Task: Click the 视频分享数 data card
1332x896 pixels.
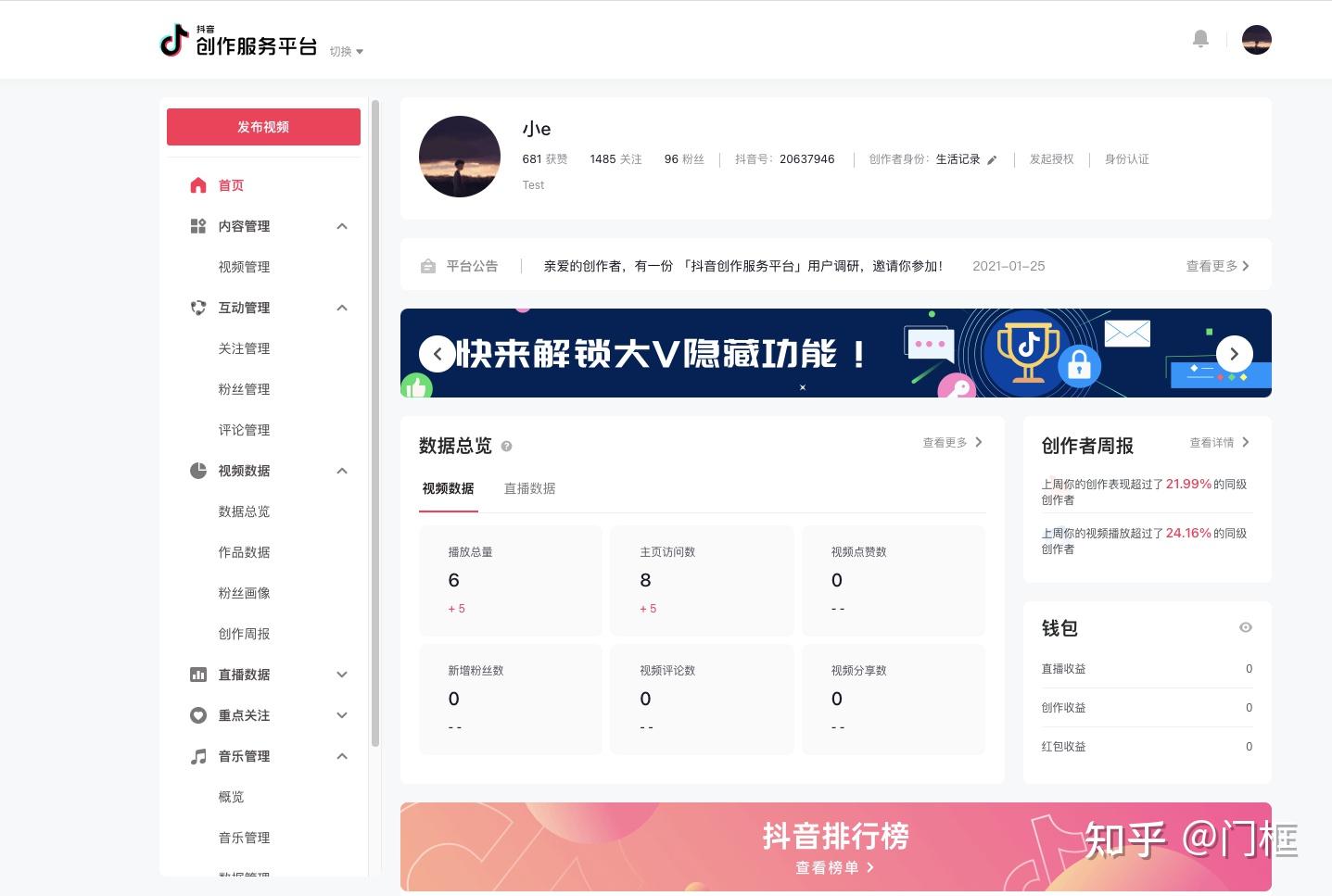Action: 894,700
